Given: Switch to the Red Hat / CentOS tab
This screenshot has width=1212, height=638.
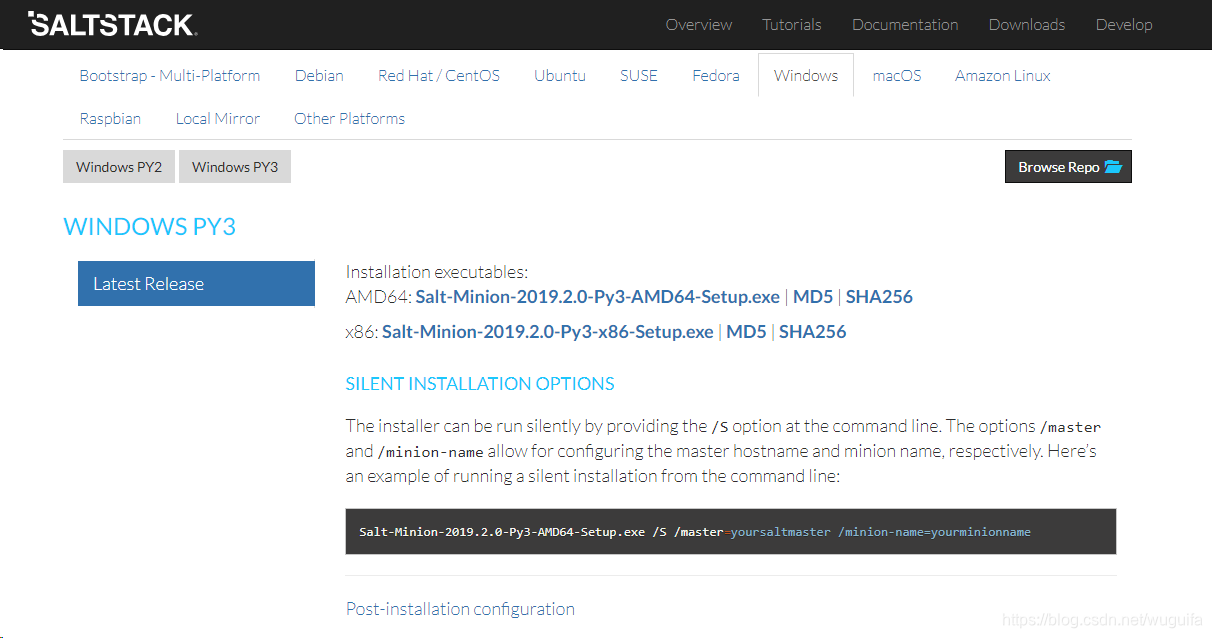Looking at the screenshot, I should point(439,75).
